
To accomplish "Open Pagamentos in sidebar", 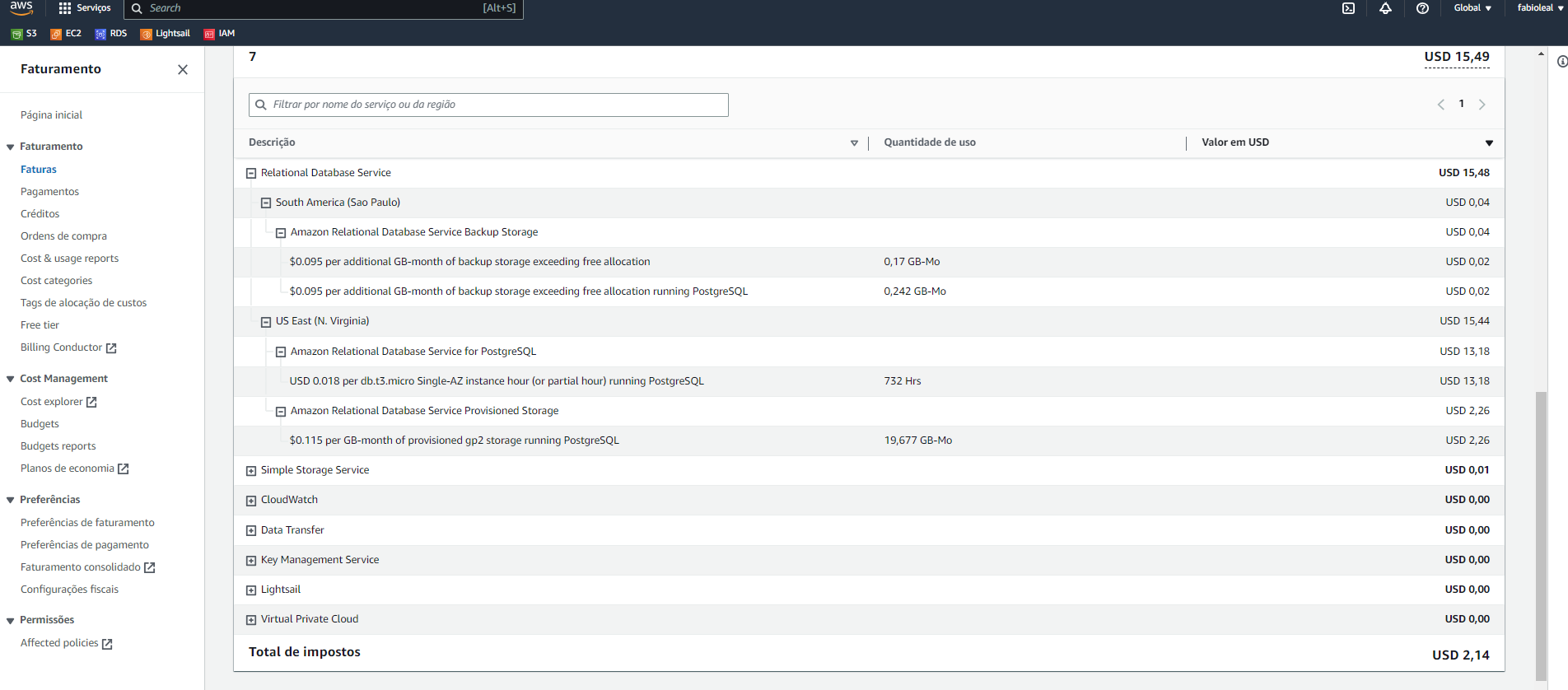I will [49, 192].
